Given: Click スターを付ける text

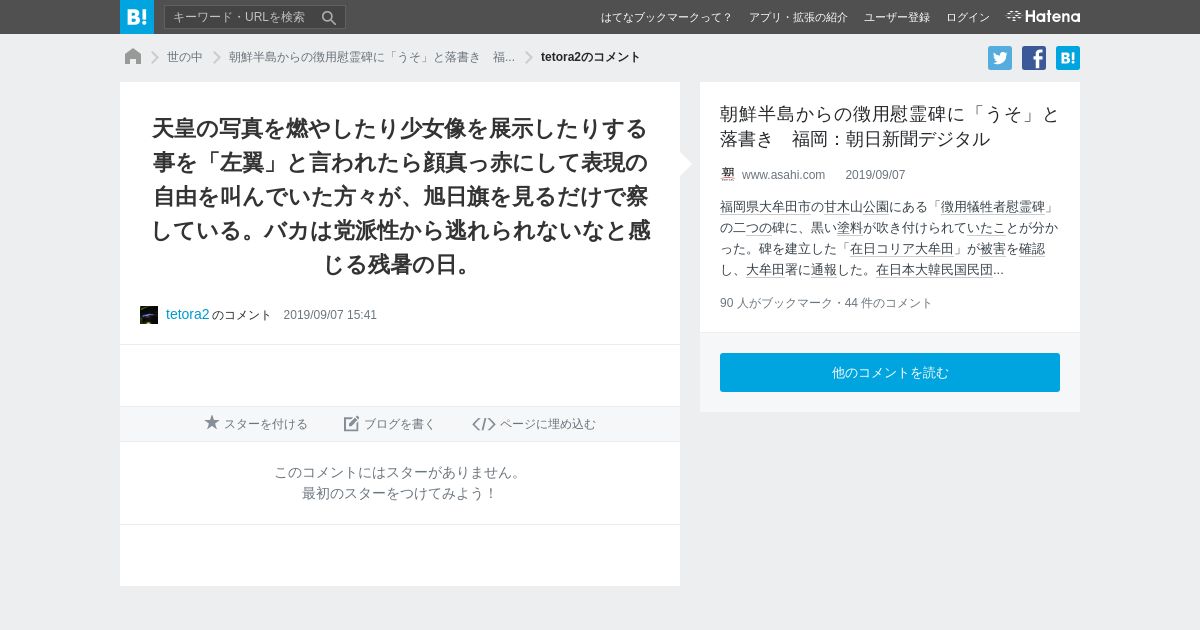Looking at the screenshot, I should [x=266, y=424].
